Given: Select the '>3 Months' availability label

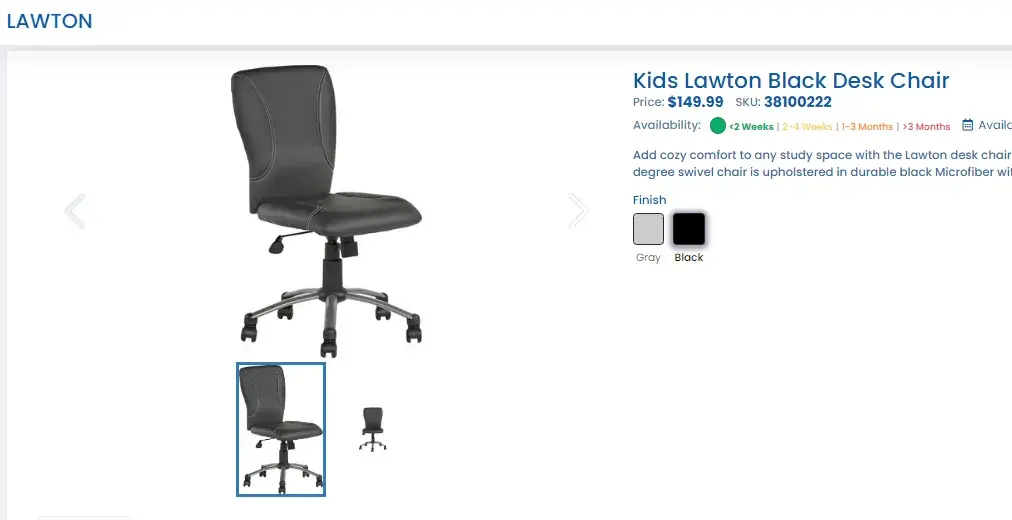Looking at the screenshot, I should click(926, 127).
